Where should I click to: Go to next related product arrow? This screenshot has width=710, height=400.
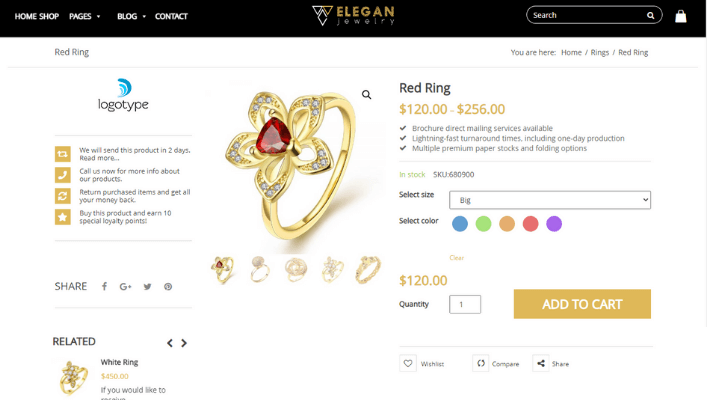coord(184,343)
